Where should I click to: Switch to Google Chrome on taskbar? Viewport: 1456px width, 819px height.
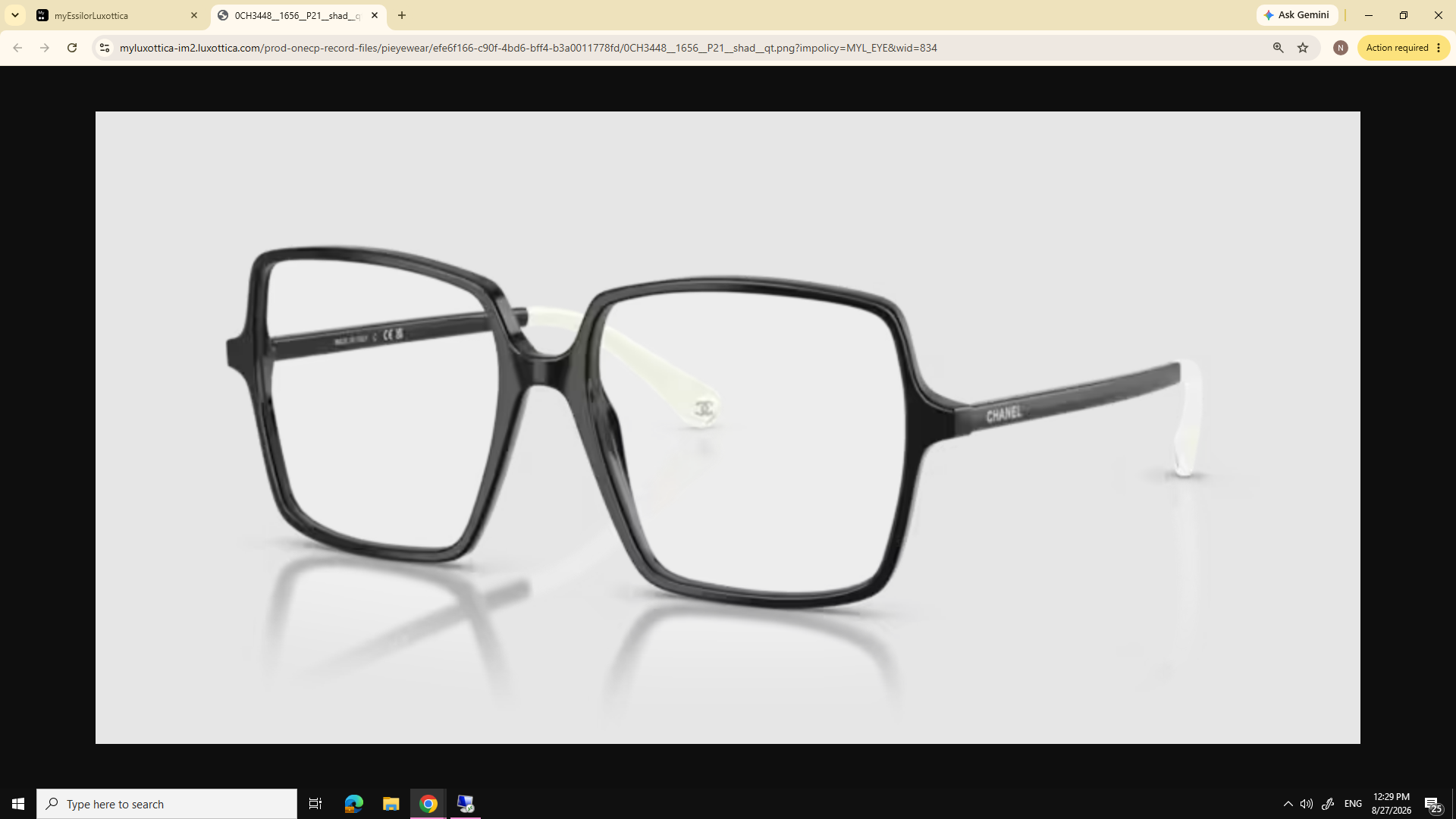tap(428, 804)
